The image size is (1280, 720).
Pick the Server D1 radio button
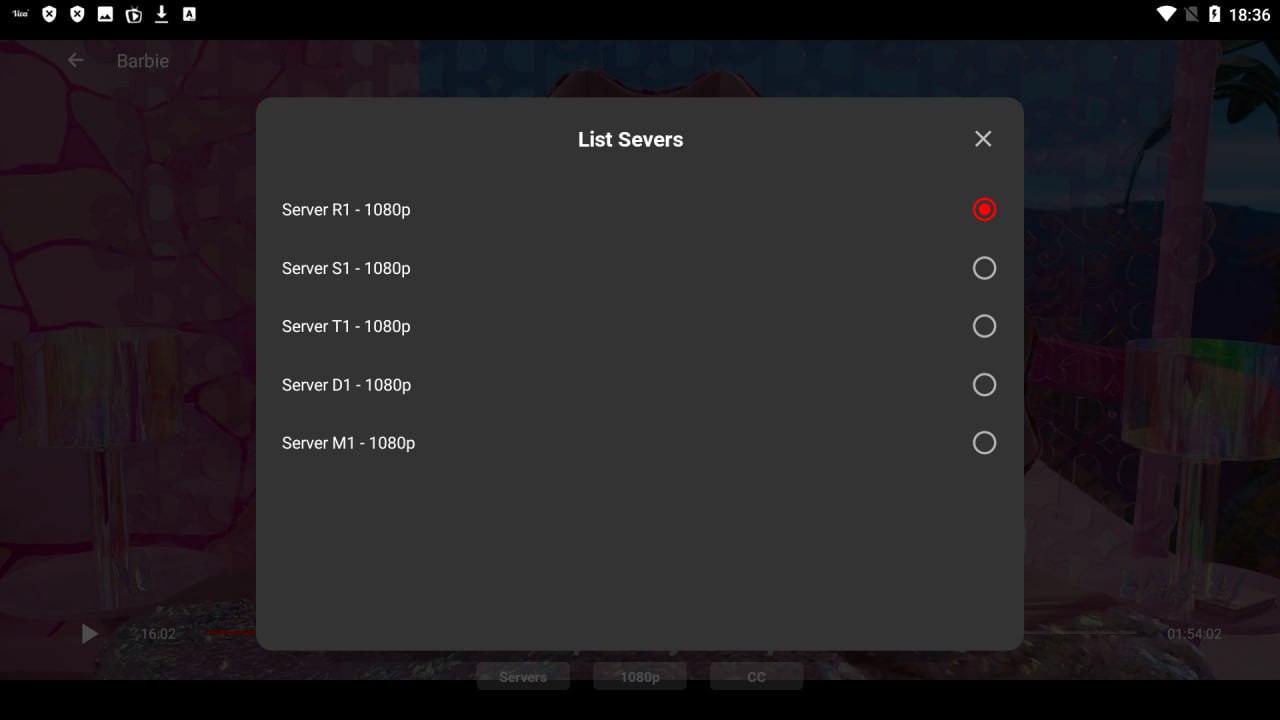point(984,385)
